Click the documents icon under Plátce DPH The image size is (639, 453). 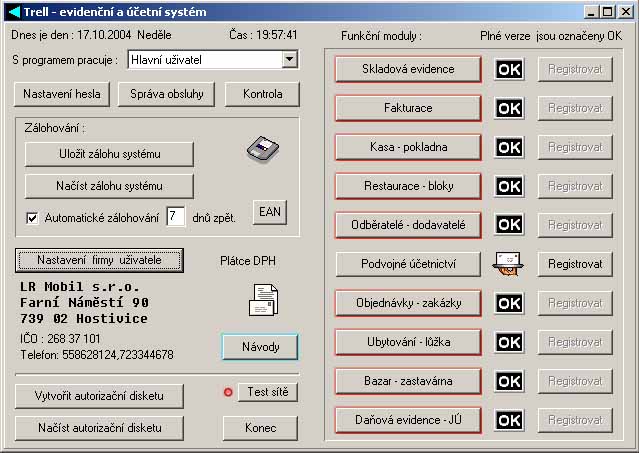[x=263, y=300]
